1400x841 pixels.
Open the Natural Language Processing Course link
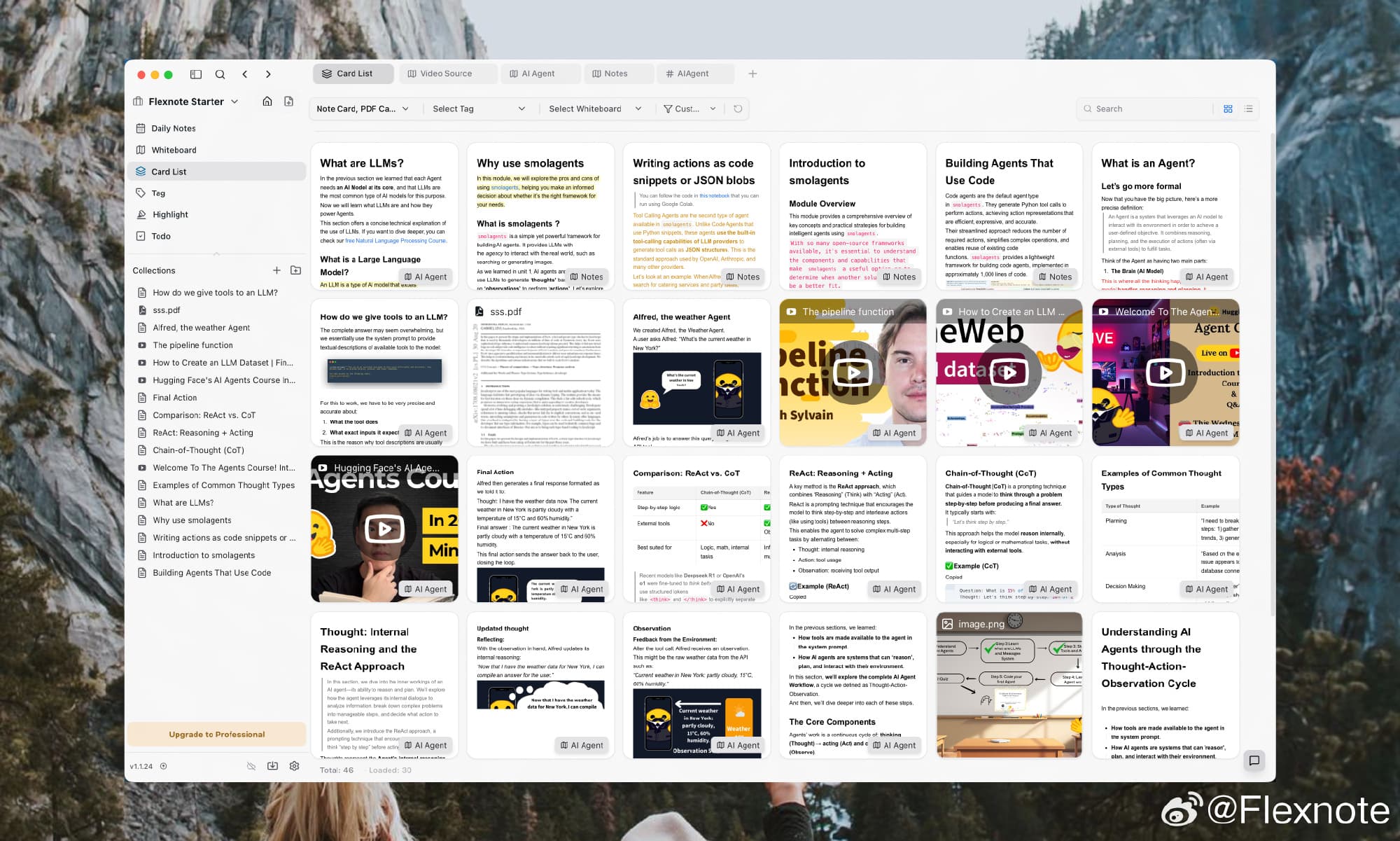coord(395,241)
